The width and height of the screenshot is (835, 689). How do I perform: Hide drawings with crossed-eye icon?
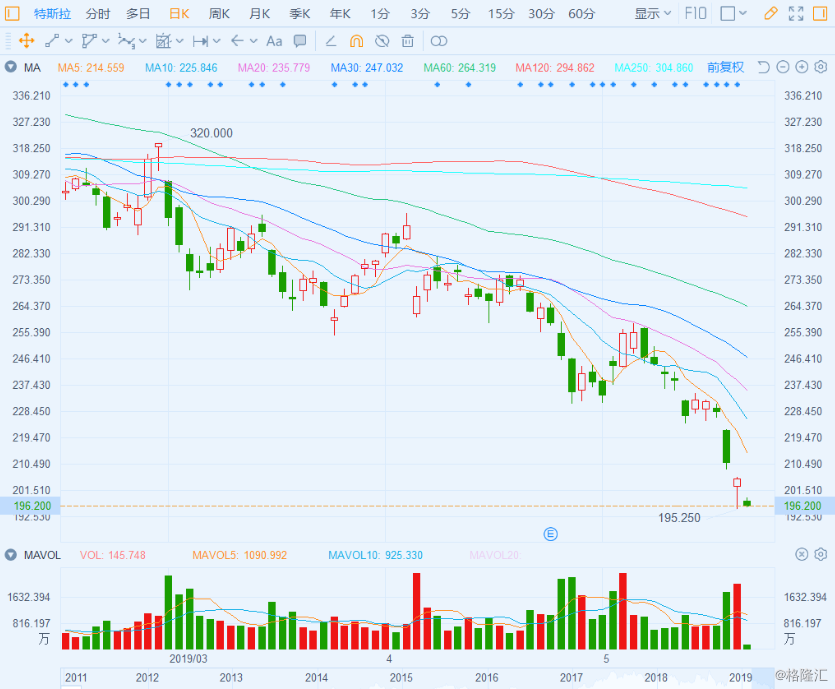[x=382, y=41]
